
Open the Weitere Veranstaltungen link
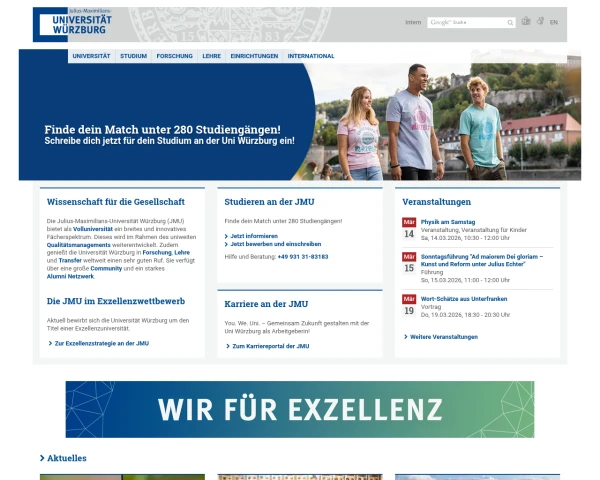[x=444, y=337]
